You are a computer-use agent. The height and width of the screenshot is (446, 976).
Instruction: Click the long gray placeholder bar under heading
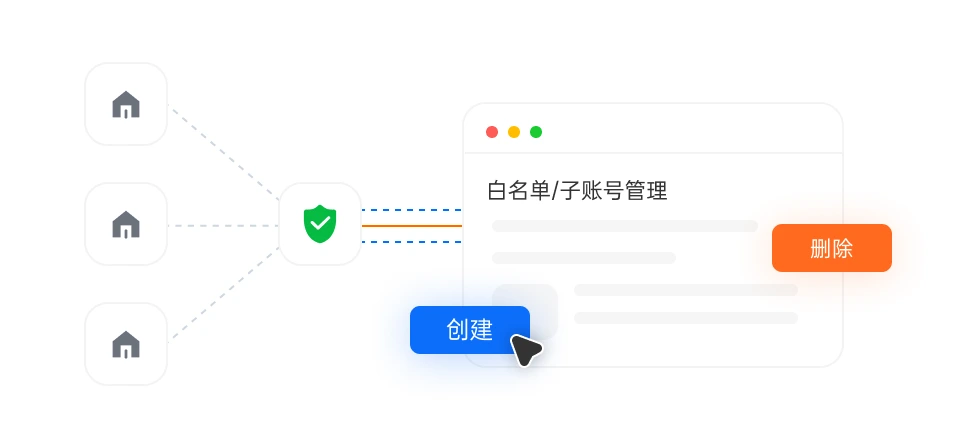tap(625, 226)
